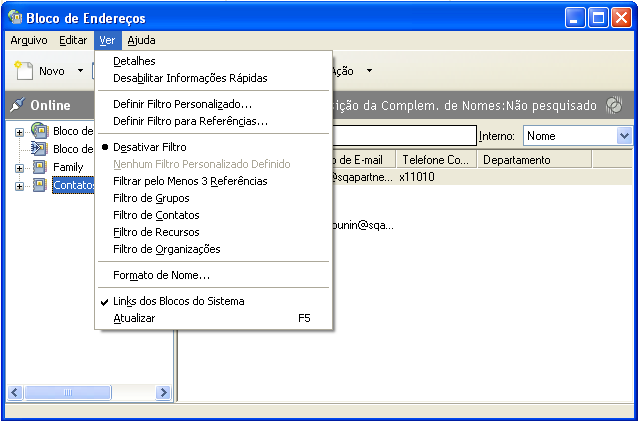Click the Ação toolbar button
Screen dimensions: 638x421
click(x=343, y=71)
